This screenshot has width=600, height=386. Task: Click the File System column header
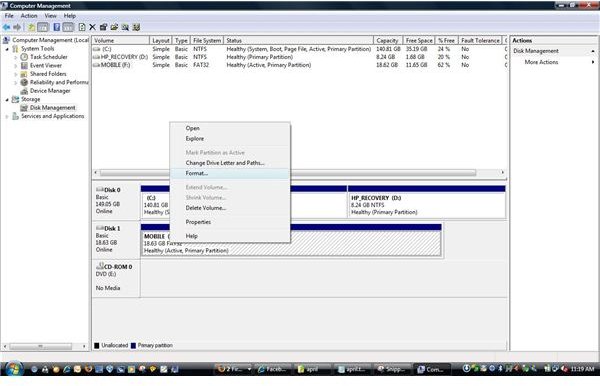[207, 41]
